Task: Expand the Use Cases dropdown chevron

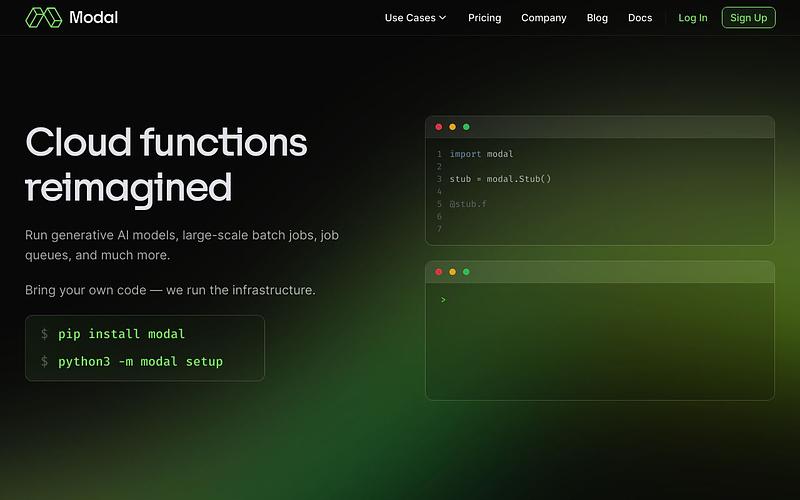Action: [x=442, y=18]
